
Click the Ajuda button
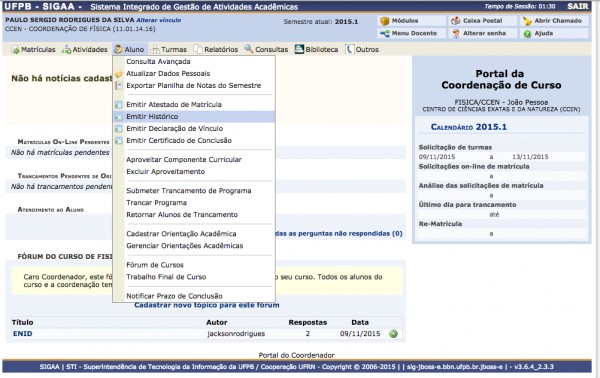(x=554, y=34)
